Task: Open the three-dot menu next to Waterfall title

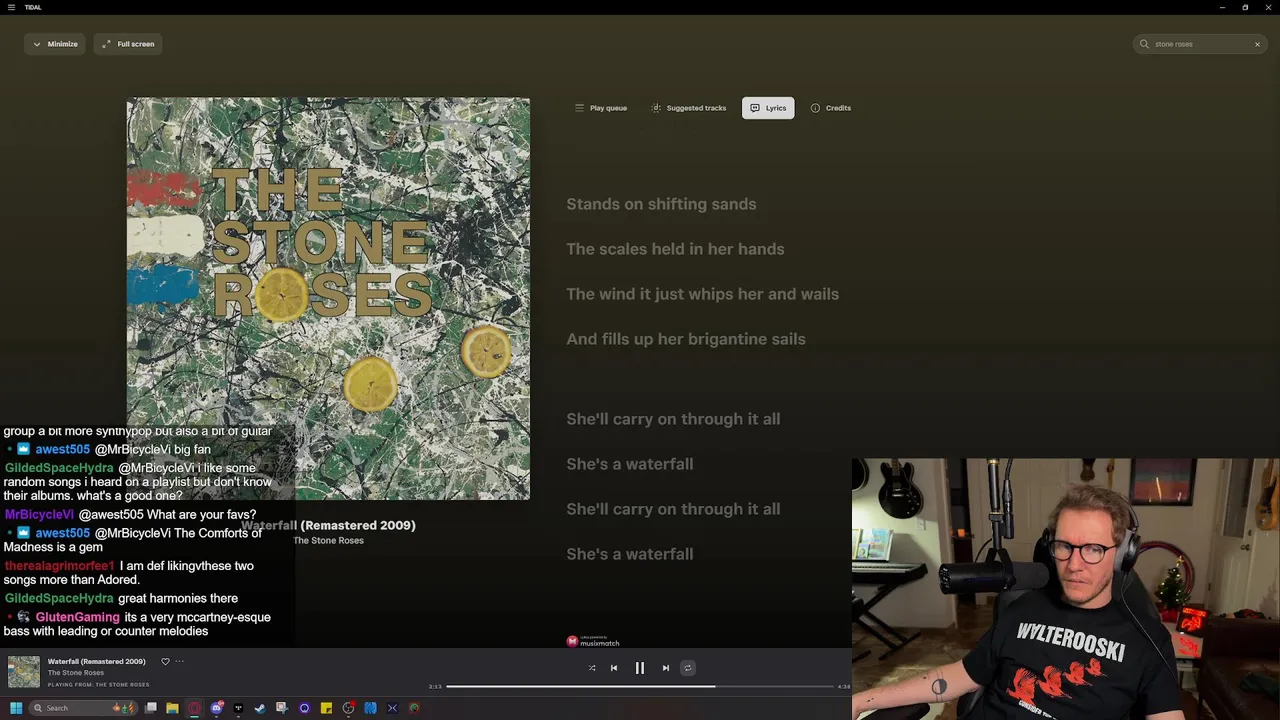Action: pos(180,661)
